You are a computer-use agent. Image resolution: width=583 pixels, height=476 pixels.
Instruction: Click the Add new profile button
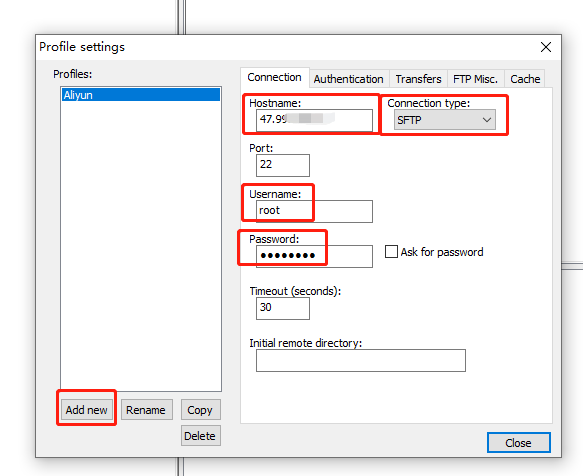87,409
